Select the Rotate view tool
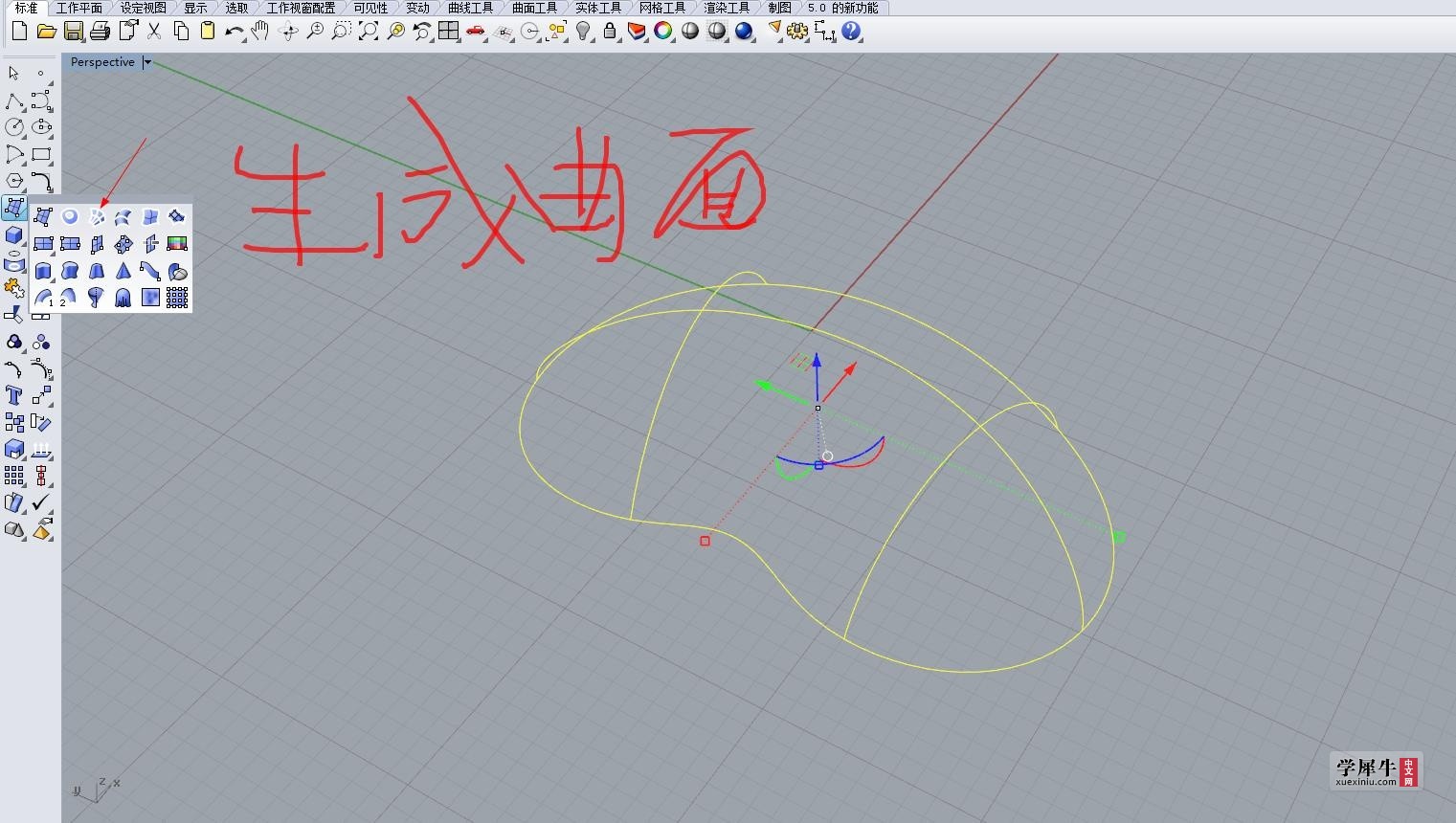1456x823 pixels. click(287, 32)
